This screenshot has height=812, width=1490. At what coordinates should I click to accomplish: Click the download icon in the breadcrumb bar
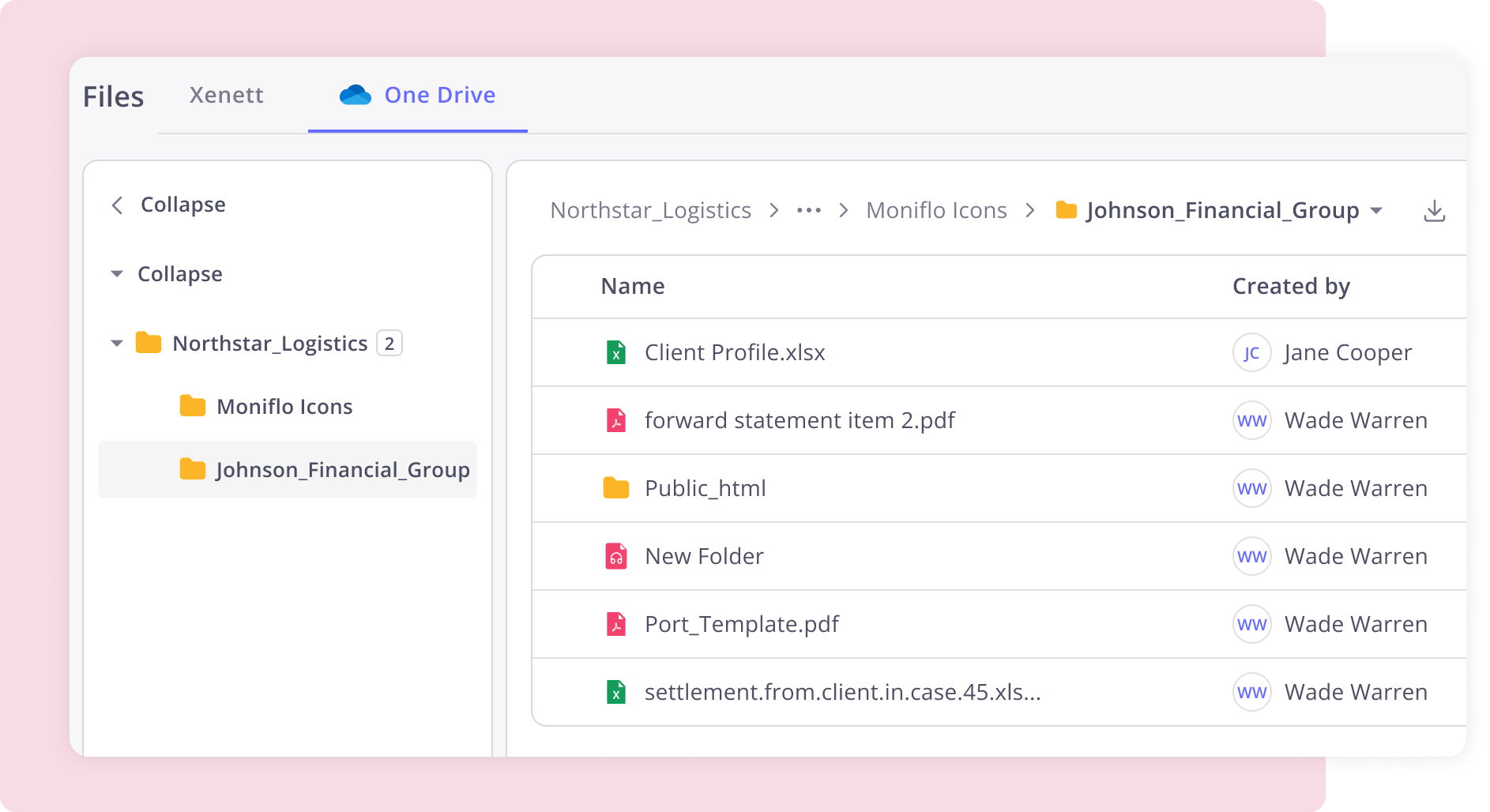tap(1434, 211)
